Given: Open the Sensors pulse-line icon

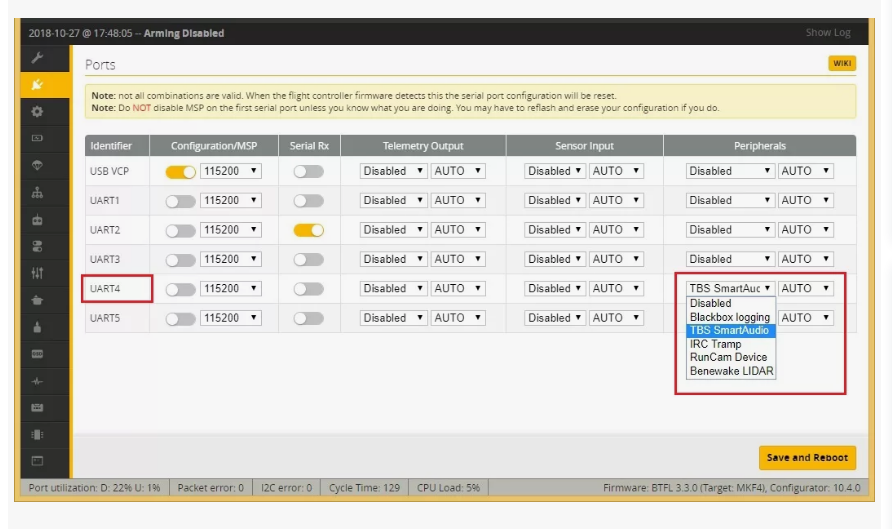Looking at the screenshot, I should coord(38,381).
